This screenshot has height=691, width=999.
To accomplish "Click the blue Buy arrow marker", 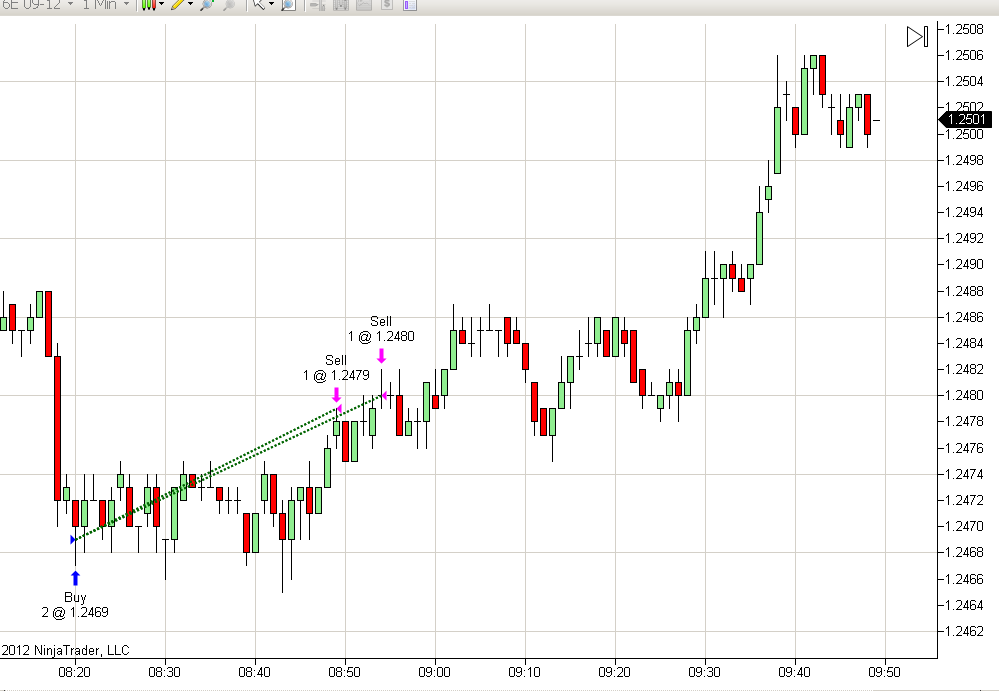I will [75, 578].
